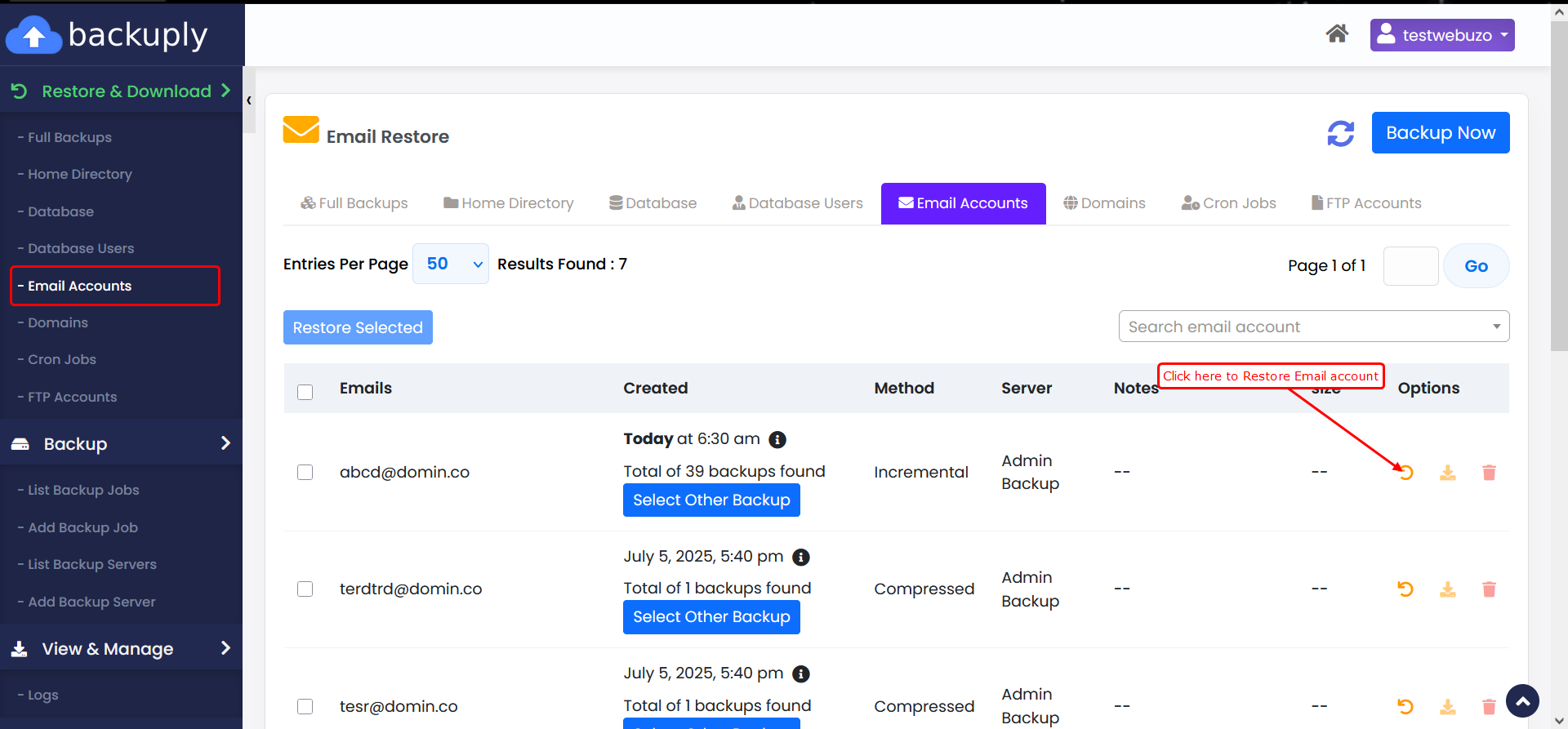Viewport: 1568px width, 729px height.
Task: Show backup info for Today at 6:30 am
Action: 777,440
